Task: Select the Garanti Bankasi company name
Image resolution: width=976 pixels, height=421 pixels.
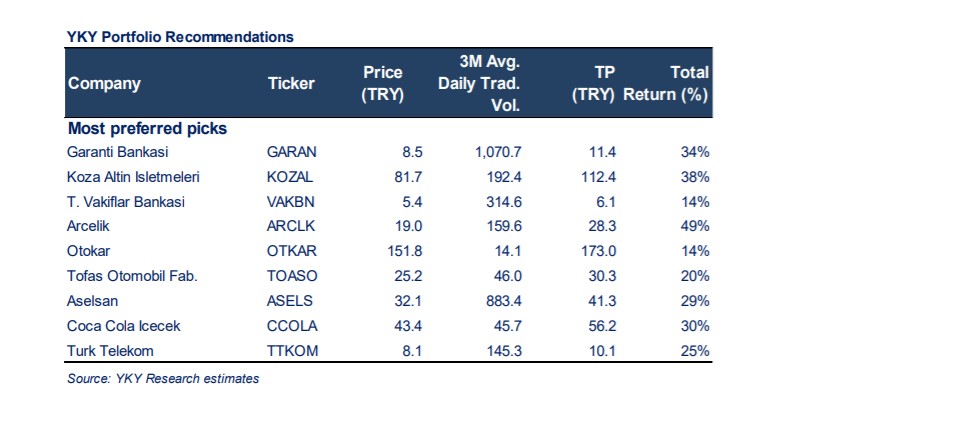Action: point(117,152)
